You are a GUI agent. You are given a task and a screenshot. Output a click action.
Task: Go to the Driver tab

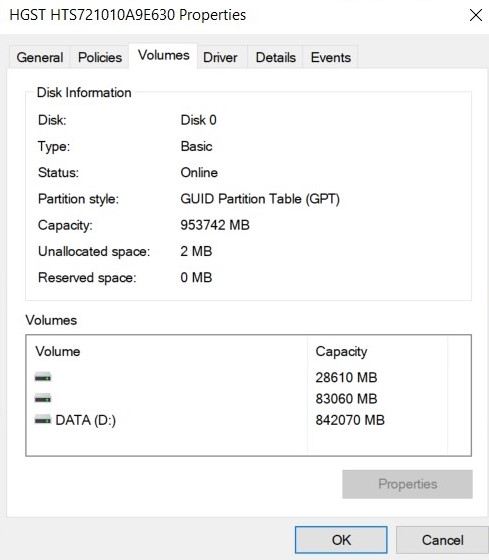(x=220, y=57)
